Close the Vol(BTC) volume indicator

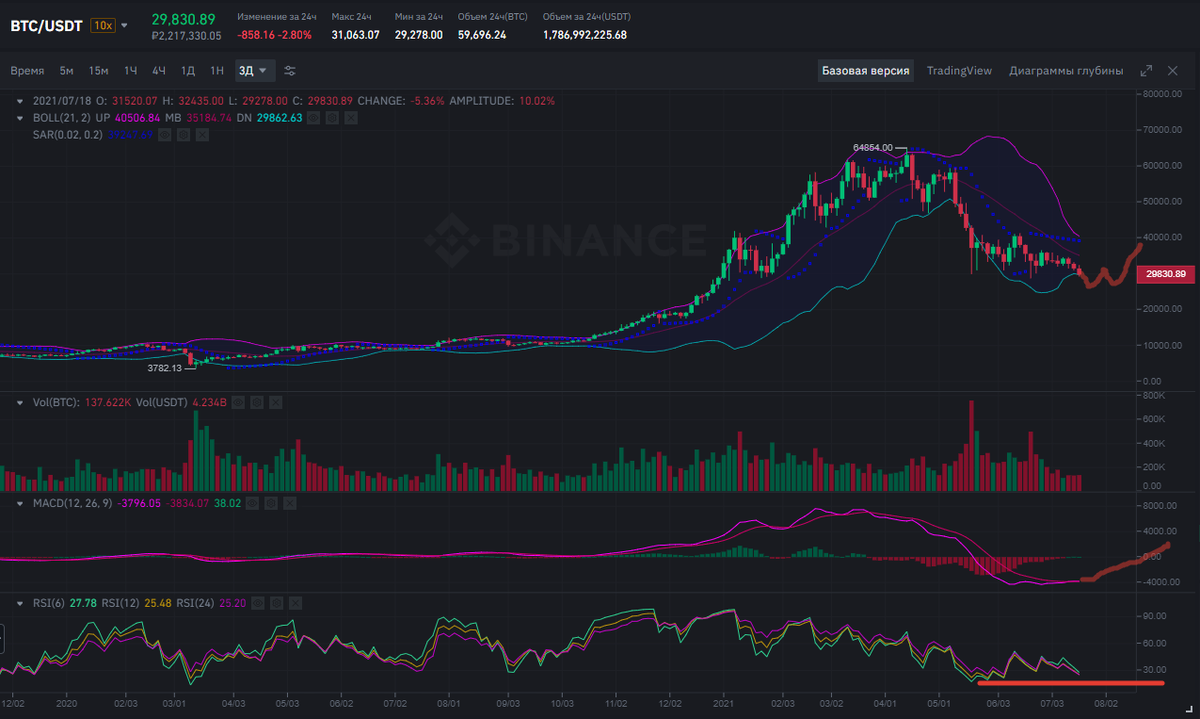point(276,403)
